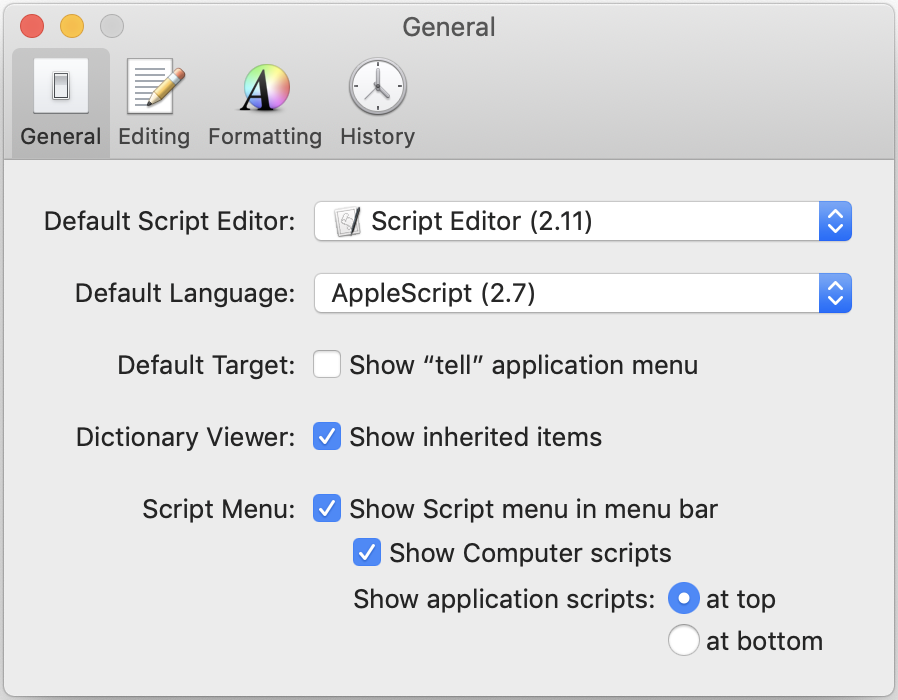This screenshot has height=700, width=898.
Task: Open the Formatting color wheel icon
Action: [x=265, y=88]
